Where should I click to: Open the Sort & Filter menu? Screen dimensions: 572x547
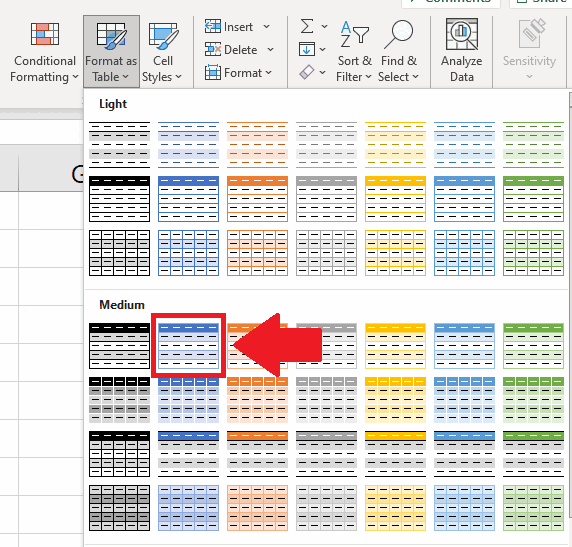[354, 52]
